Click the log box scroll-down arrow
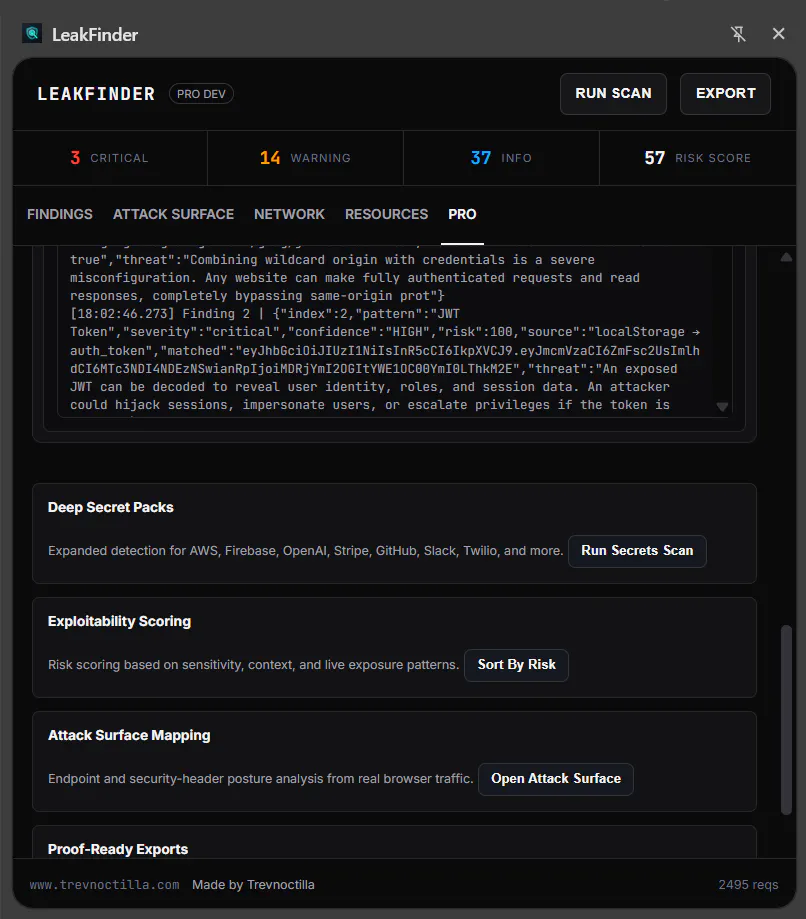The width and height of the screenshot is (806, 919). pos(722,407)
